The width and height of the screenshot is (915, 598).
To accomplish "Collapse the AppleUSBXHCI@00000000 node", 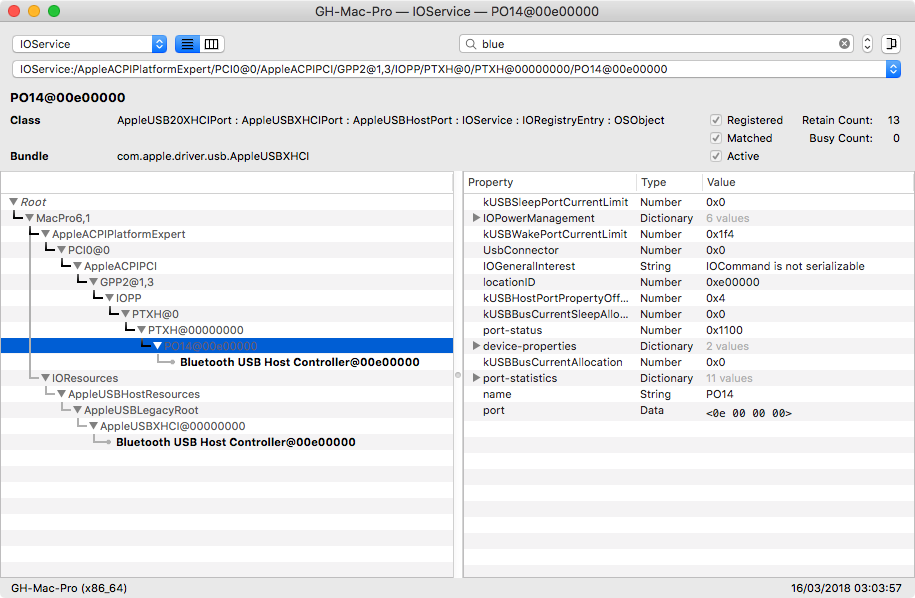I will click(93, 426).
